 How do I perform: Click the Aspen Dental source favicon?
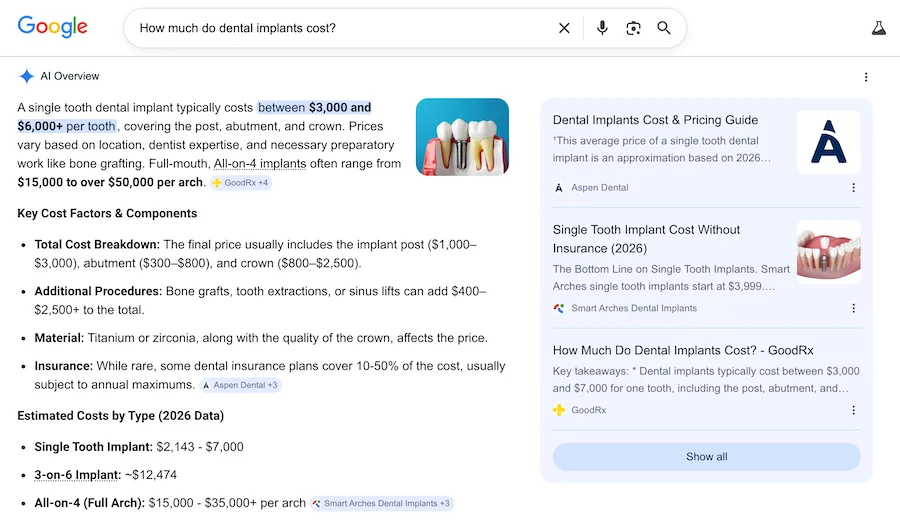(x=558, y=188)
